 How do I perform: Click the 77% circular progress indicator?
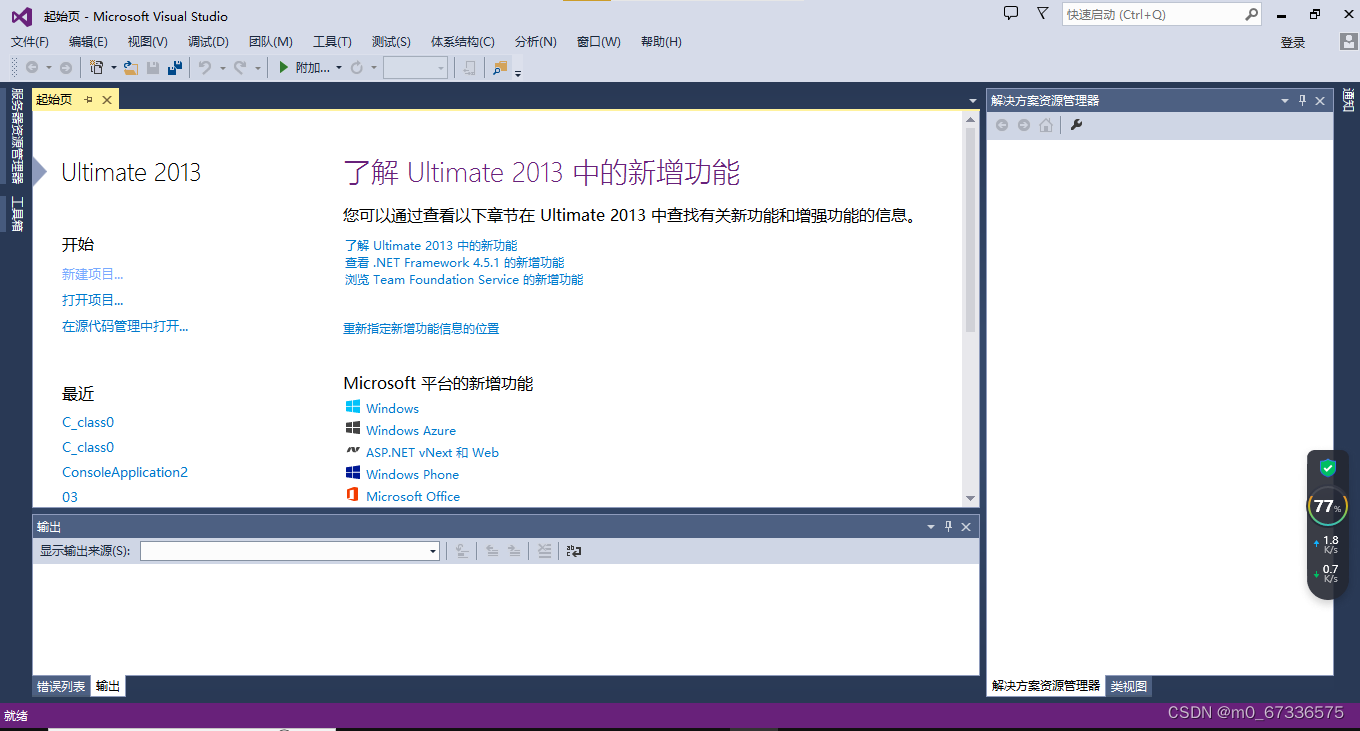point(1327,506)
